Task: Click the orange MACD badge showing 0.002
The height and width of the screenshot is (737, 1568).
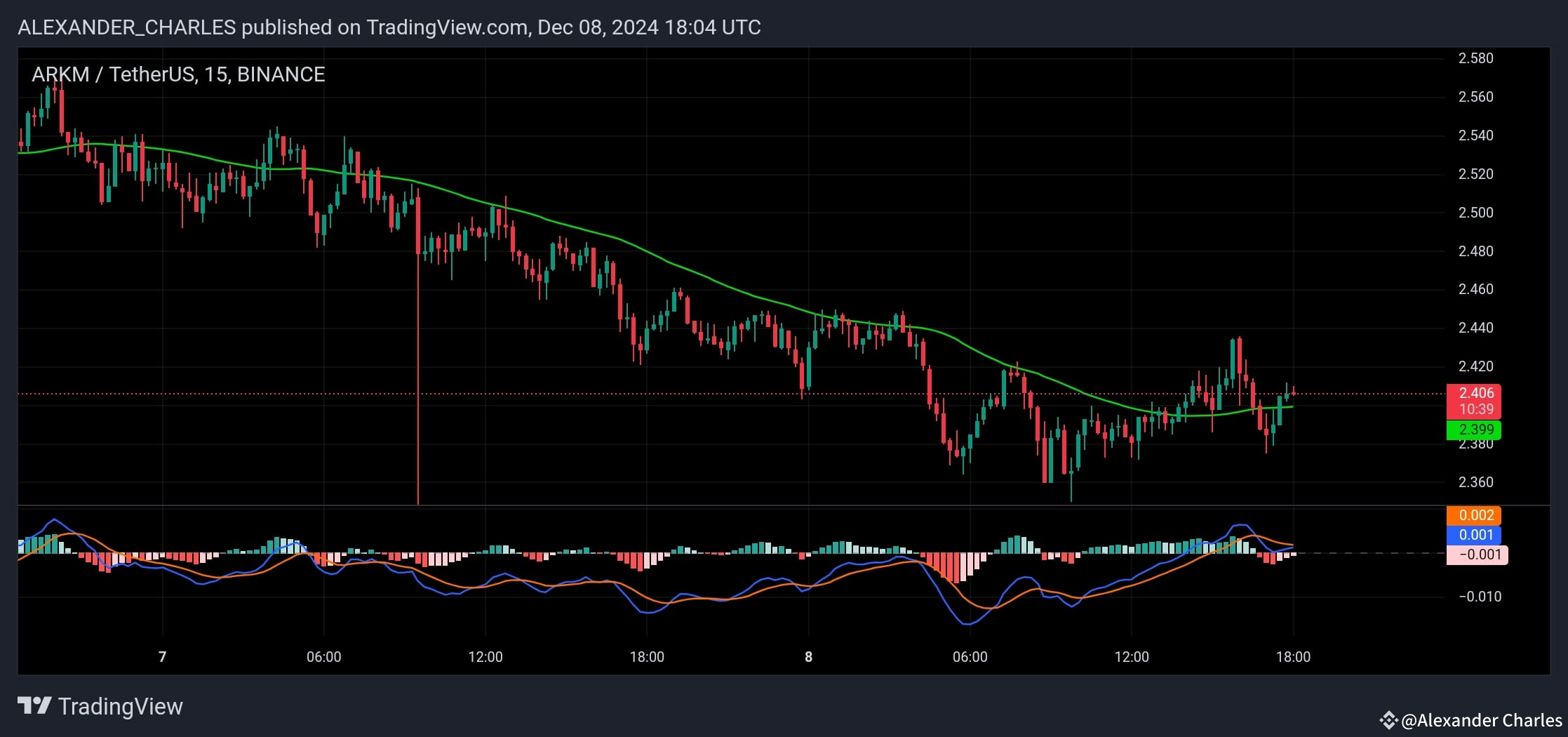Action: point(1476,515)
